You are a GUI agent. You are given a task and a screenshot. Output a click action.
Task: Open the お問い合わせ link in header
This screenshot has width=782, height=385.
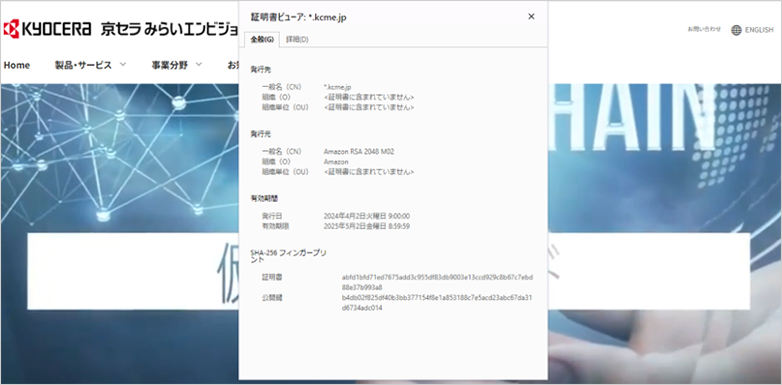(704, 29)
